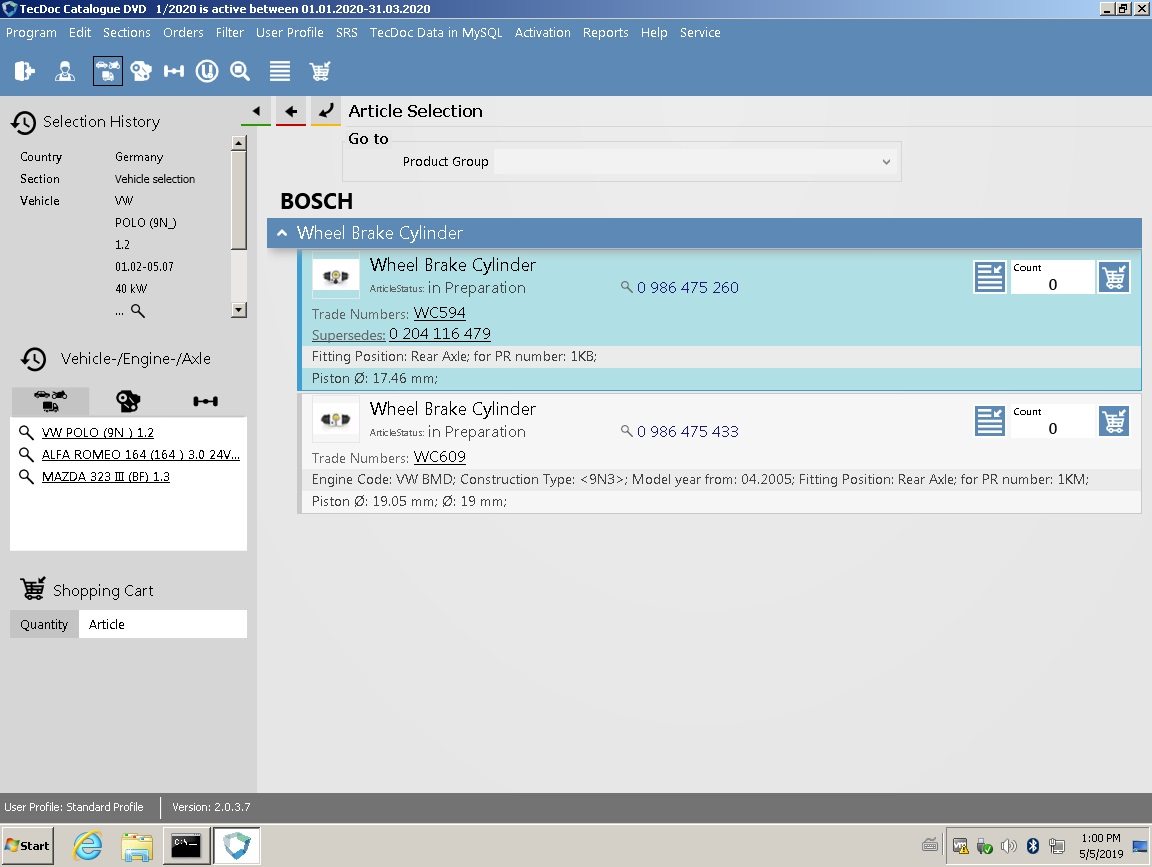Click the Selection History scrollbar down arrow
Screen dimensions: 1152x867
pos(238,309)
